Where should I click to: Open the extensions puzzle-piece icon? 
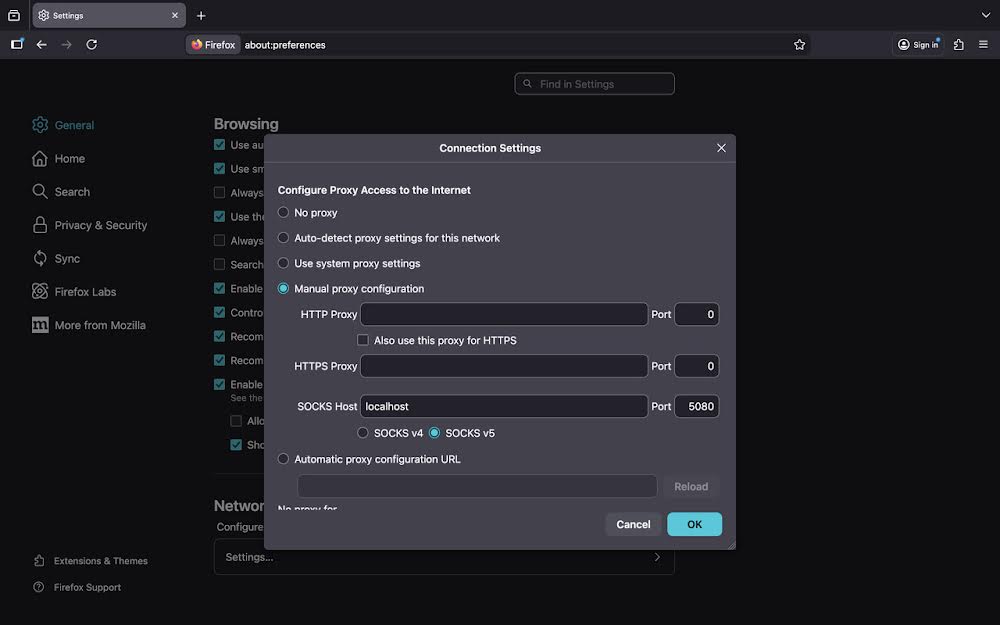[956, 44]
